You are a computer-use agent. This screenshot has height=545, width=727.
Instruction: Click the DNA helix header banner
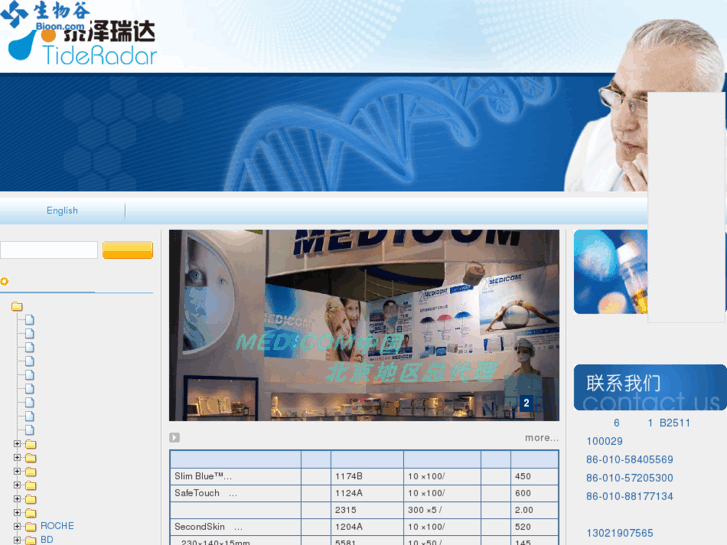324,132
